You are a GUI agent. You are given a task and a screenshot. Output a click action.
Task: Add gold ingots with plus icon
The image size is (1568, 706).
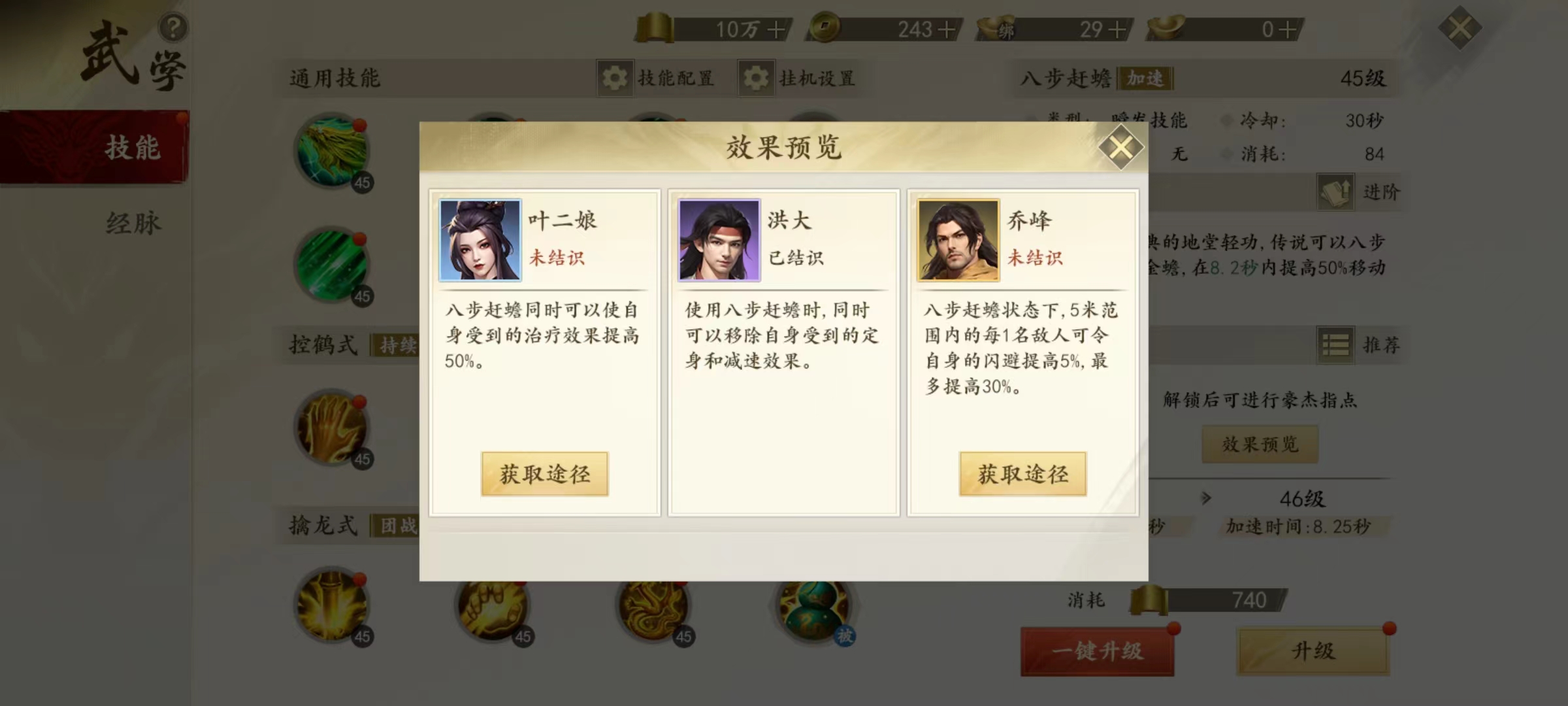[x=1286, y=29]
